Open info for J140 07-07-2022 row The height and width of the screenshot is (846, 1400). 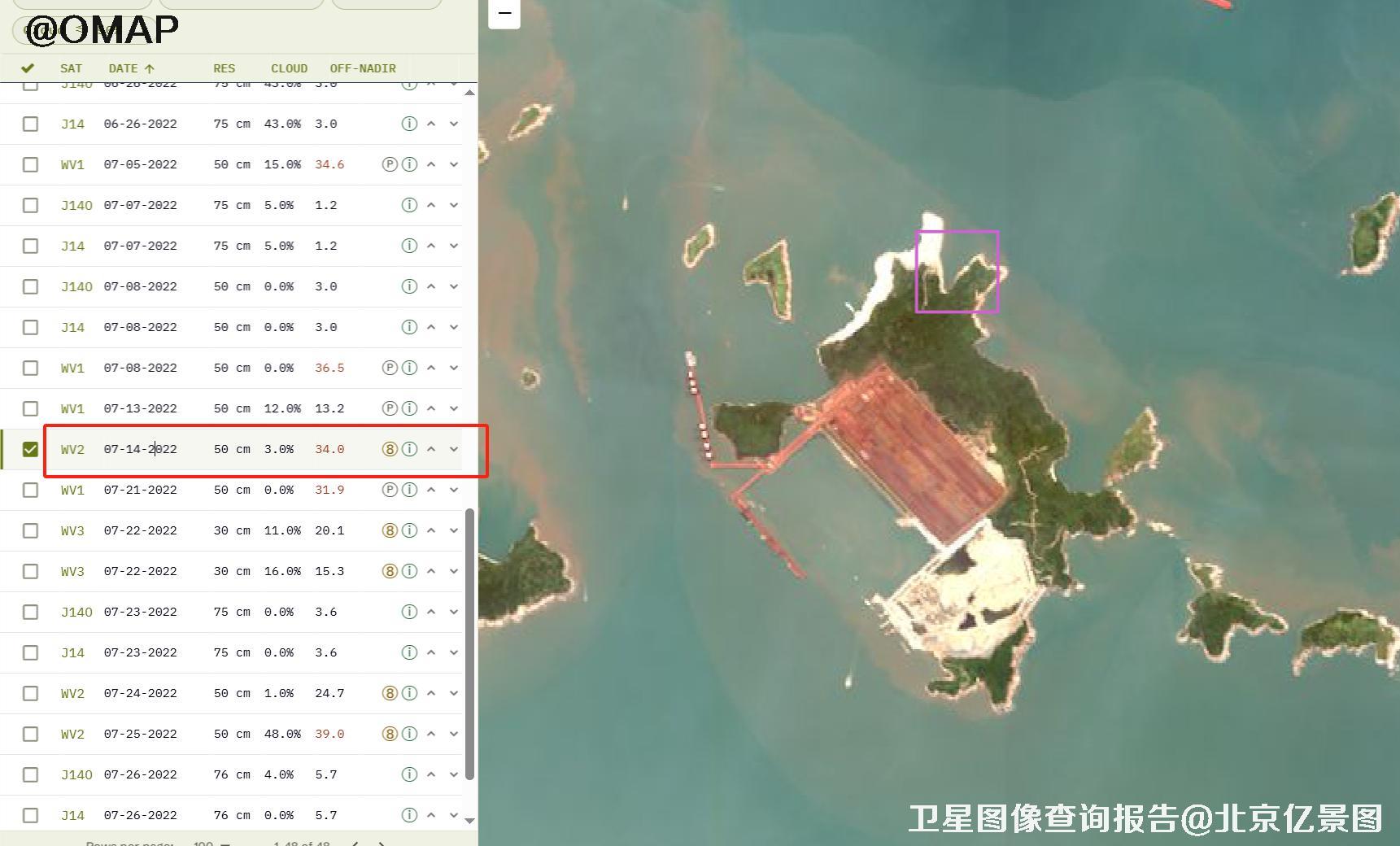click(409, 205)
